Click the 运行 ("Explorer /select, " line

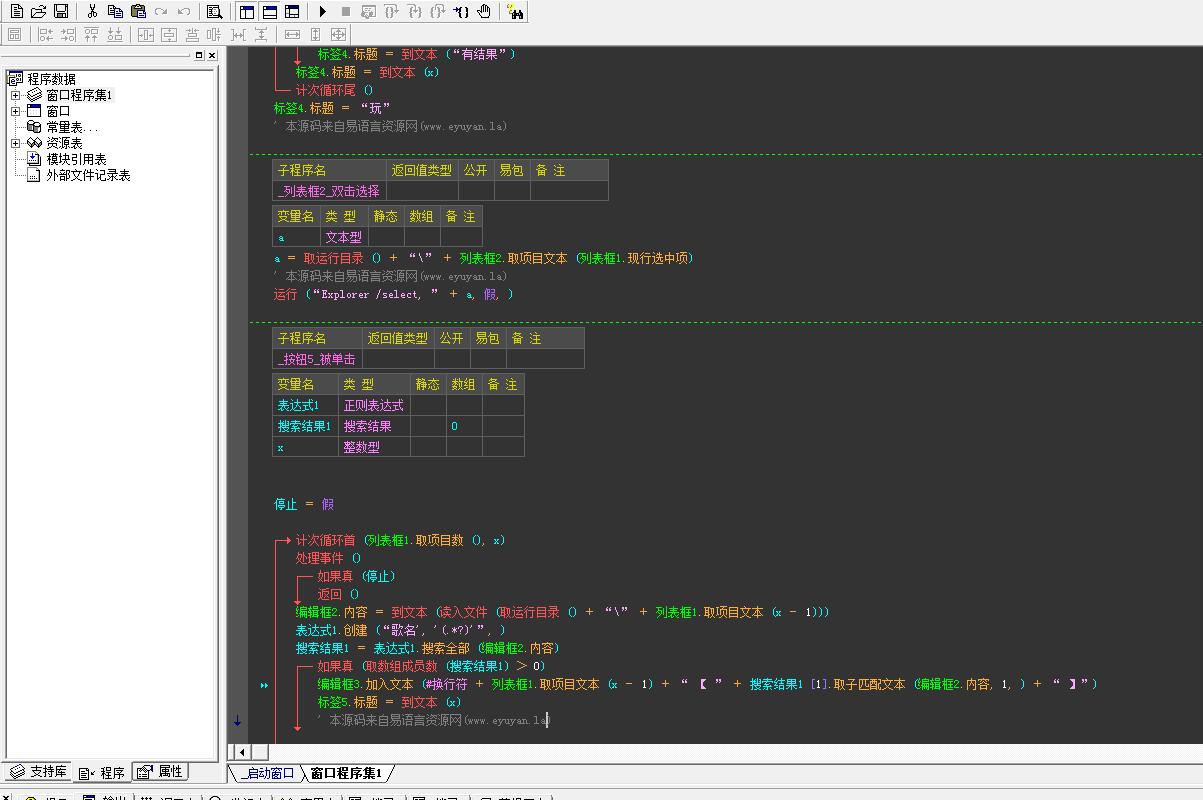(x=394, y=294)
